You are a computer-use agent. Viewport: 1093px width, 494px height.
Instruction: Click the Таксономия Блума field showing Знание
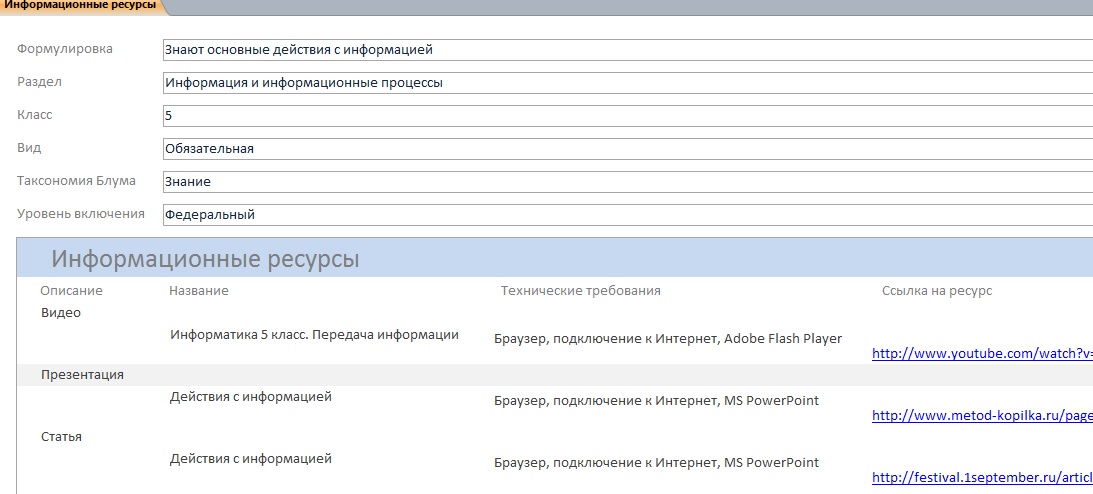627,182
